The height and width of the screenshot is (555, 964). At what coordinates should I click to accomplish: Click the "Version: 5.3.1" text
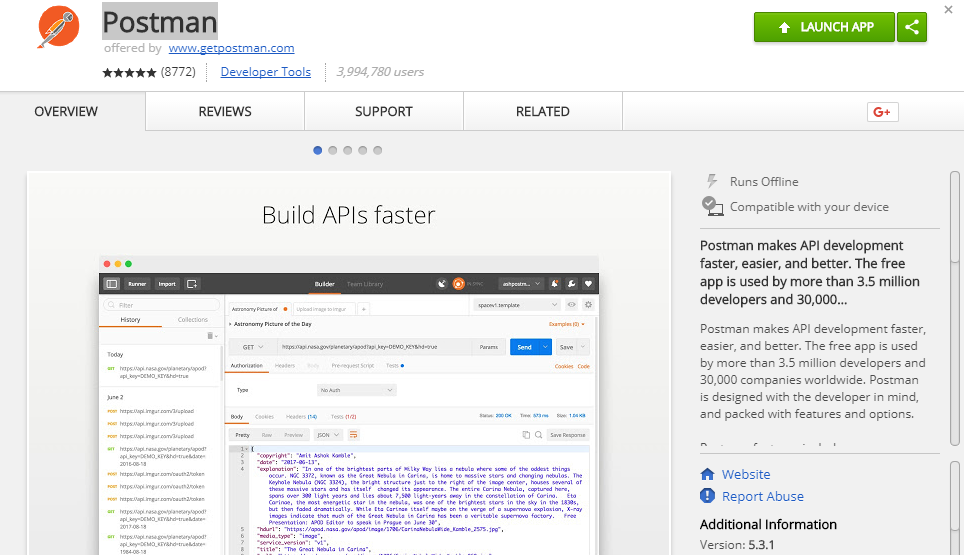click(737, 545)
